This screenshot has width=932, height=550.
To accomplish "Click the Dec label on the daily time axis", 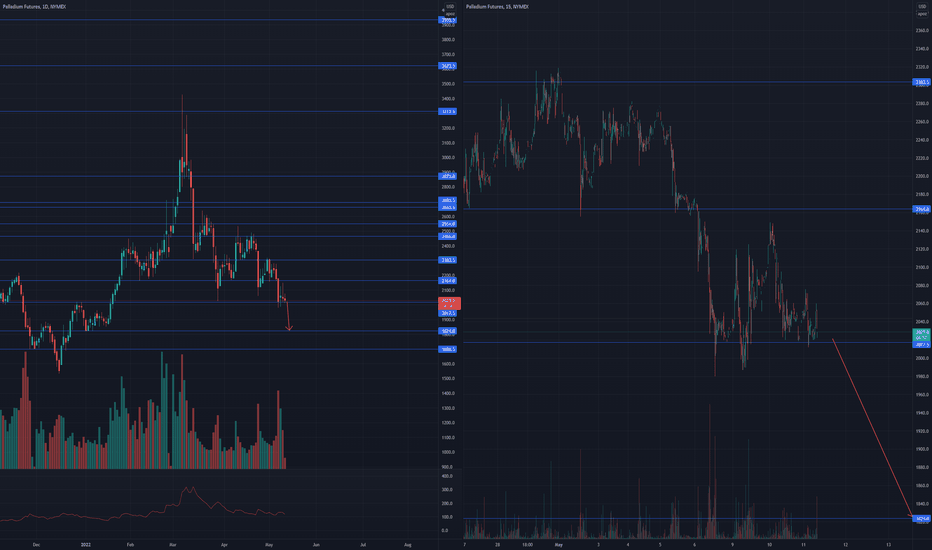I will tap(36, 545).
